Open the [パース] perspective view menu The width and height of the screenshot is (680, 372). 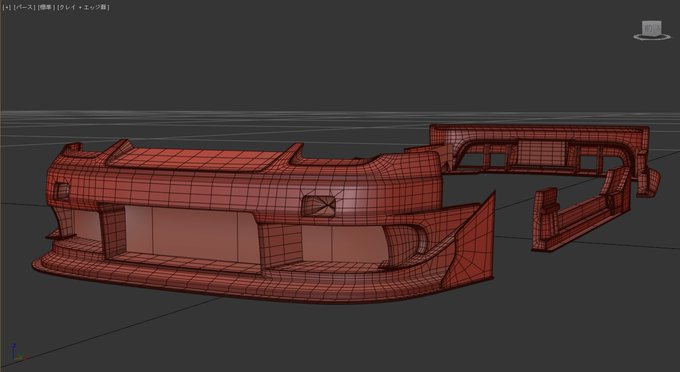24,7
